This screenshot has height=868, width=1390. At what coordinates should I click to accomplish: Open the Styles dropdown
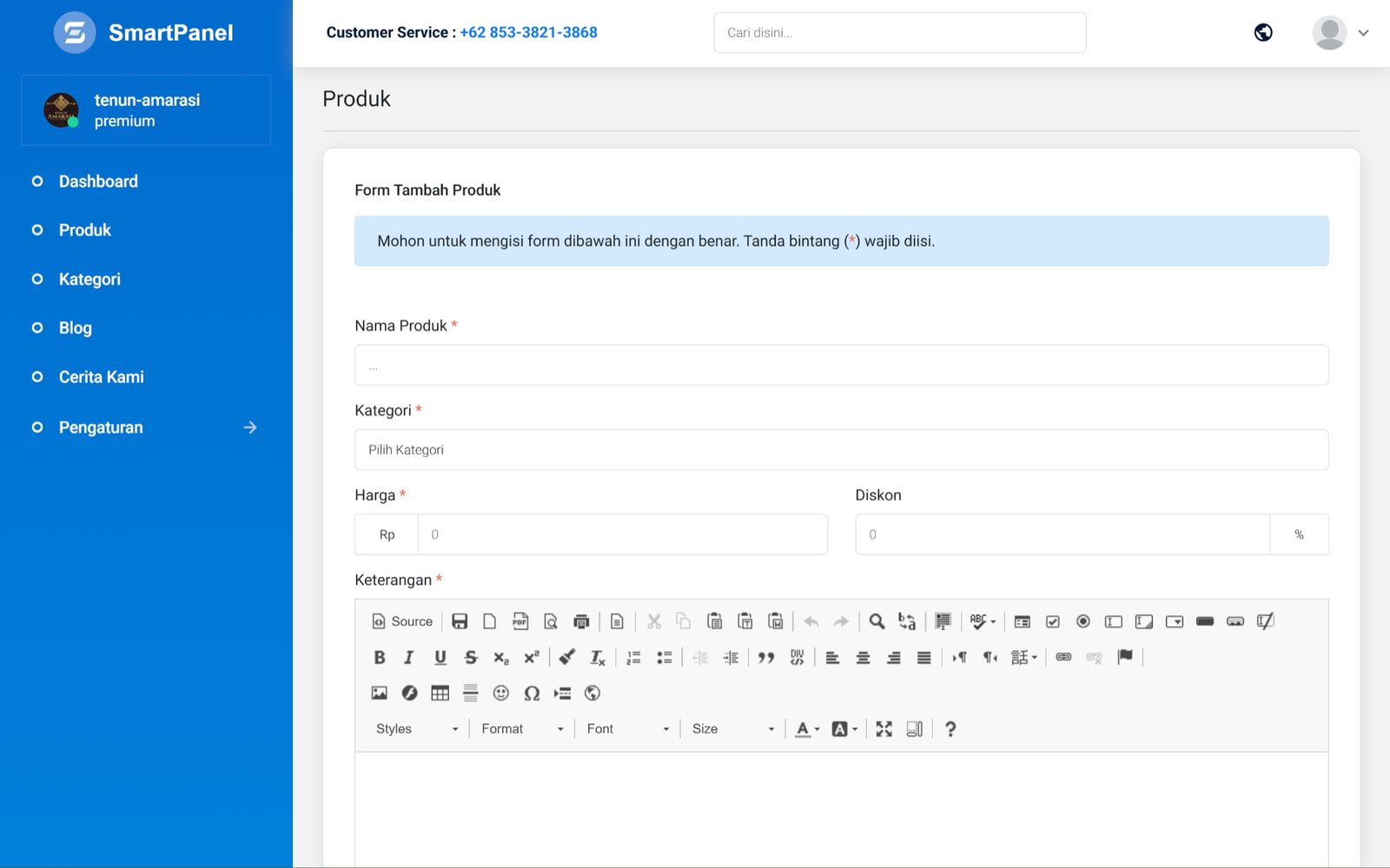(416, 729)
